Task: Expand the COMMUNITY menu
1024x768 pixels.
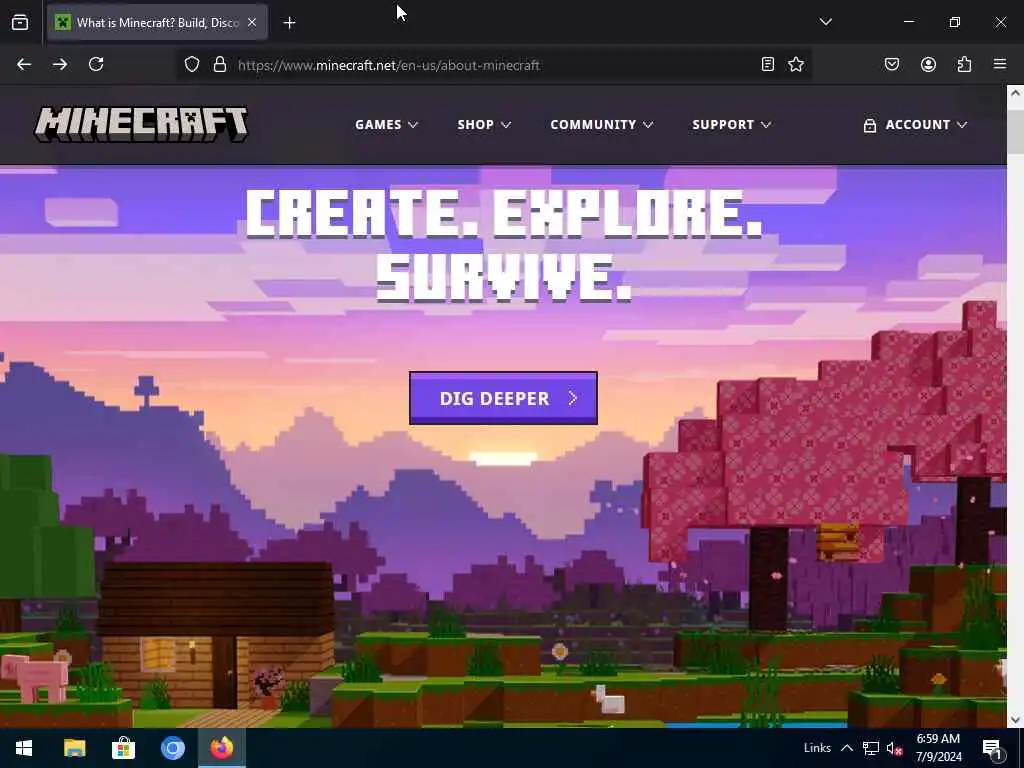Action: pyautogui.click(x=601, y=124)
